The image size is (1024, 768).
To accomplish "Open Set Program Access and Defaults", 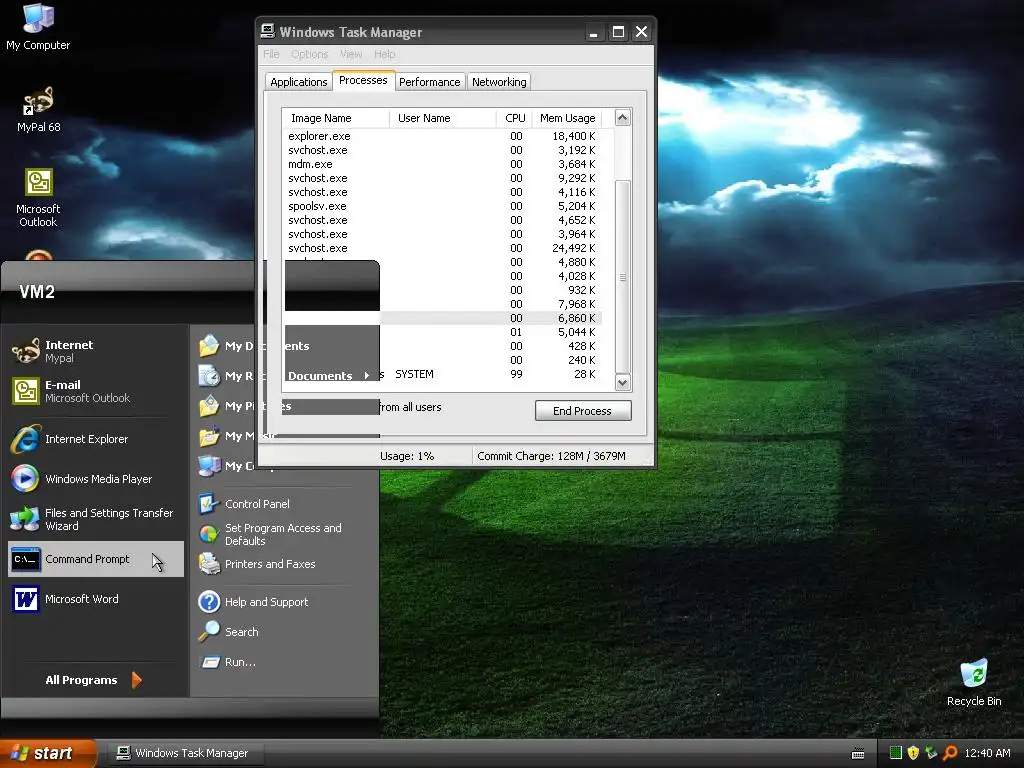I will point(285,534).
